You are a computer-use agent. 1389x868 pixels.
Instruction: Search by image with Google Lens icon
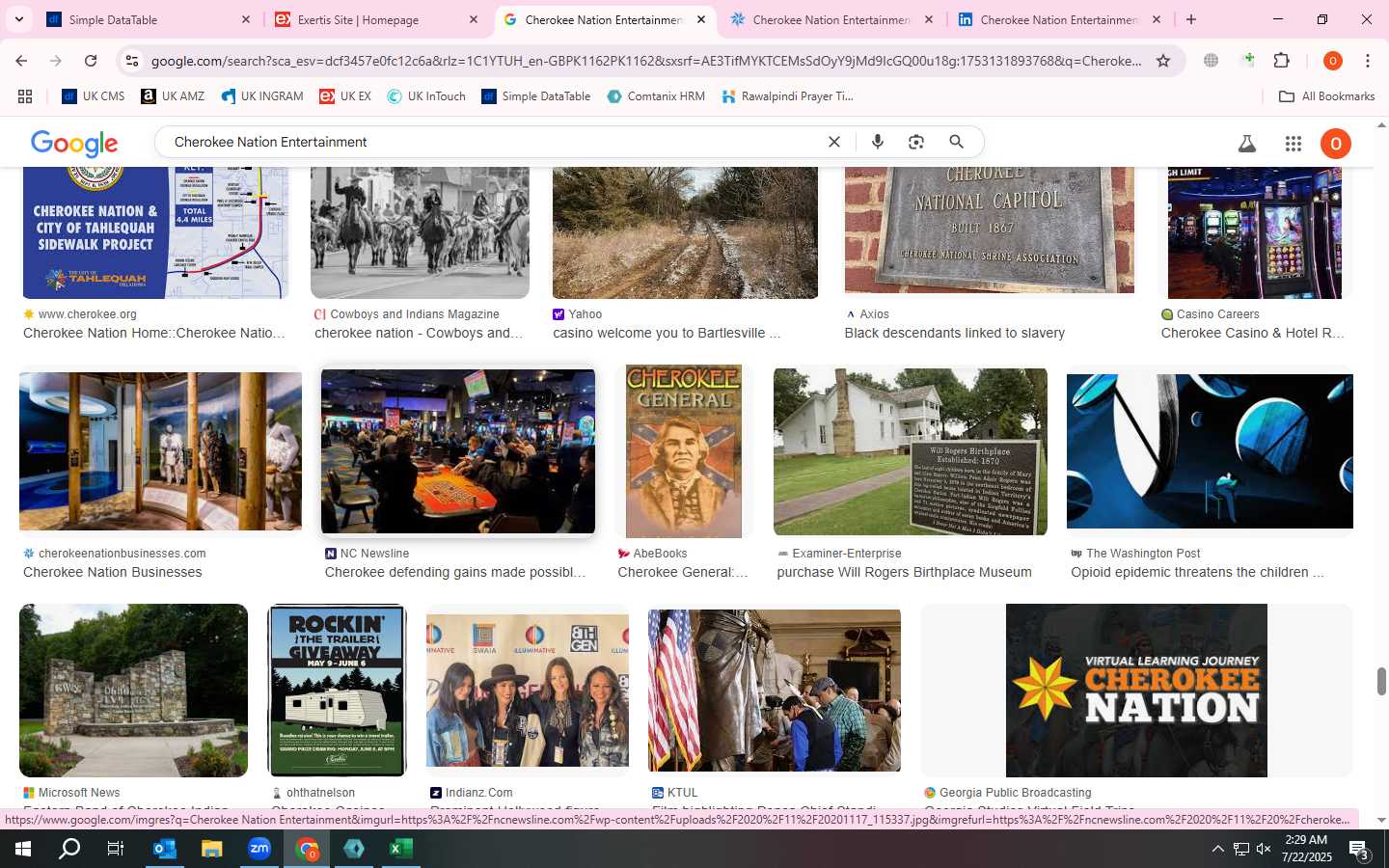click(x=916, y=142)
